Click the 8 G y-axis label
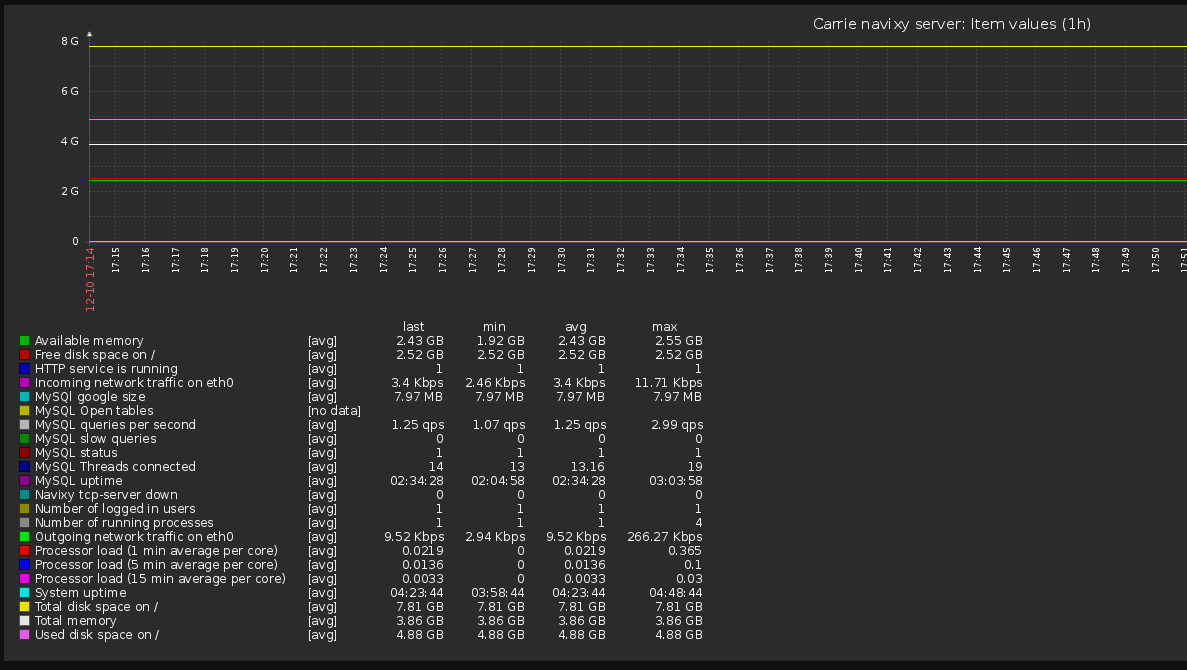 click(70, 42)
